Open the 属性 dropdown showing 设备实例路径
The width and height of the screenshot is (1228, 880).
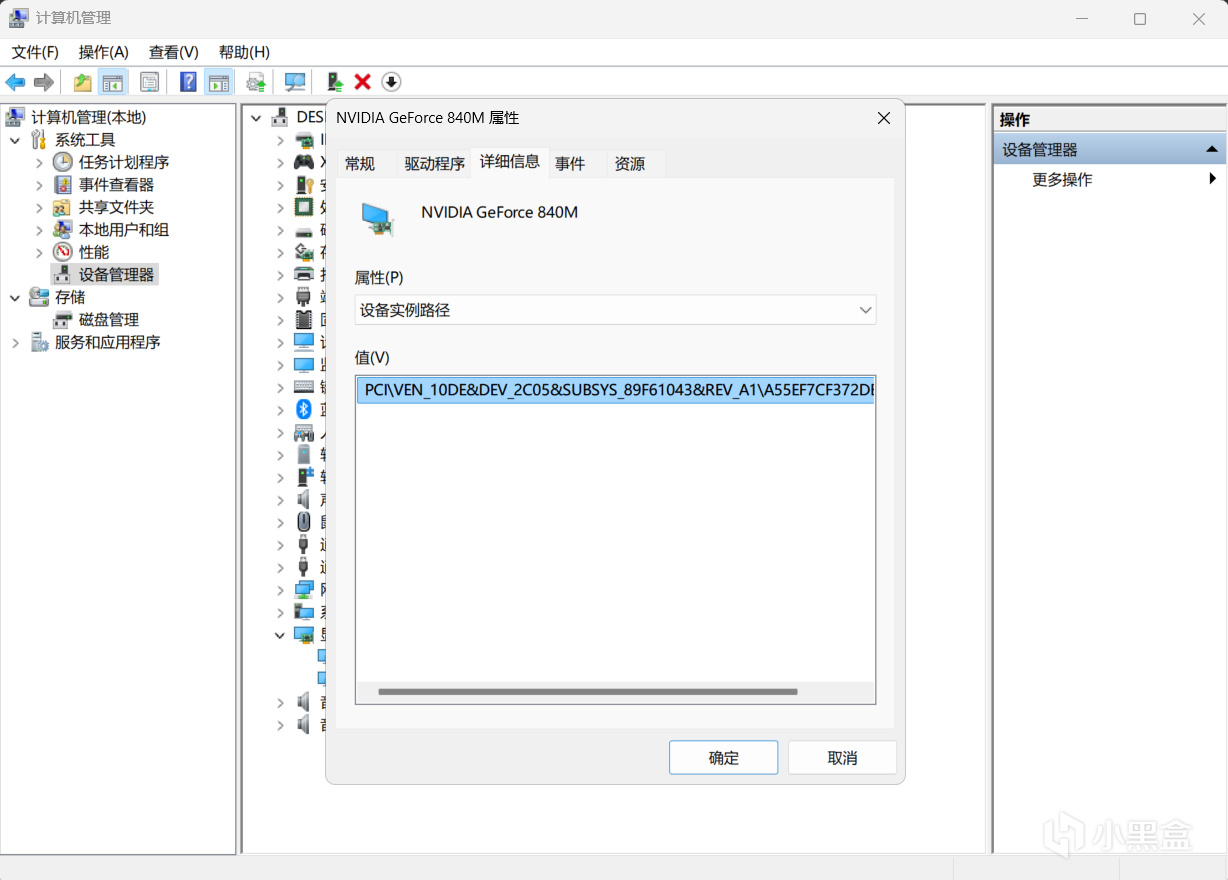[x=615, y=310]
